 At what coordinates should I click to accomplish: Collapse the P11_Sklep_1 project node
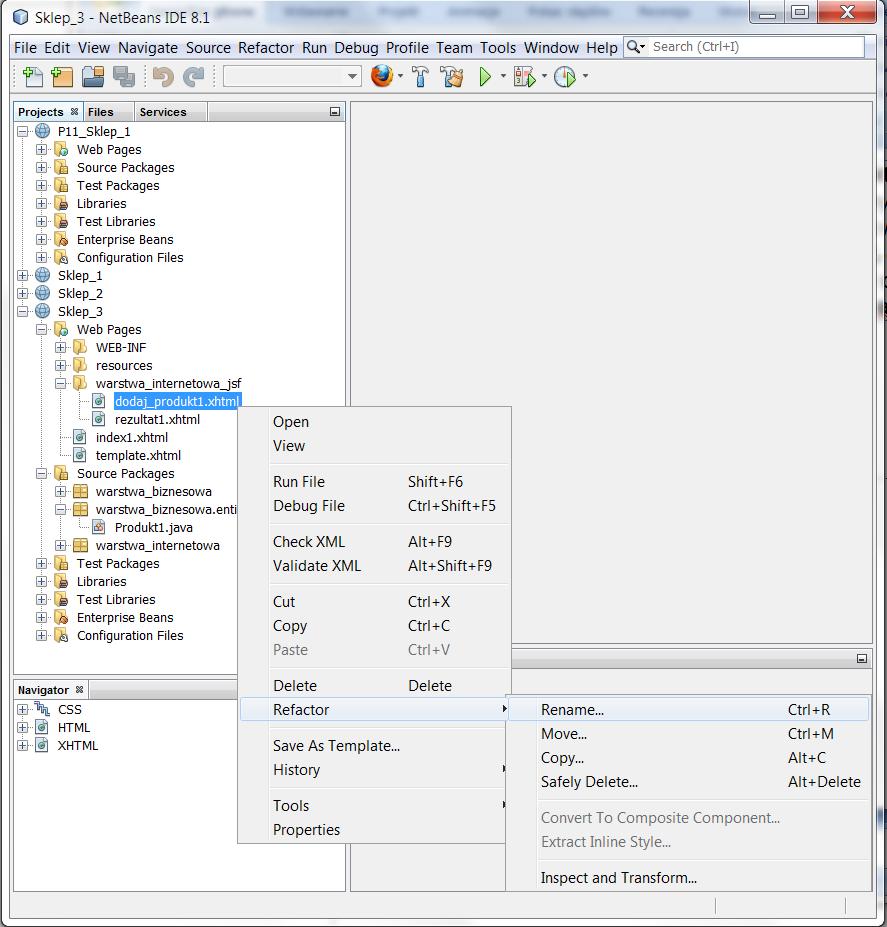[x=22, y=131]
